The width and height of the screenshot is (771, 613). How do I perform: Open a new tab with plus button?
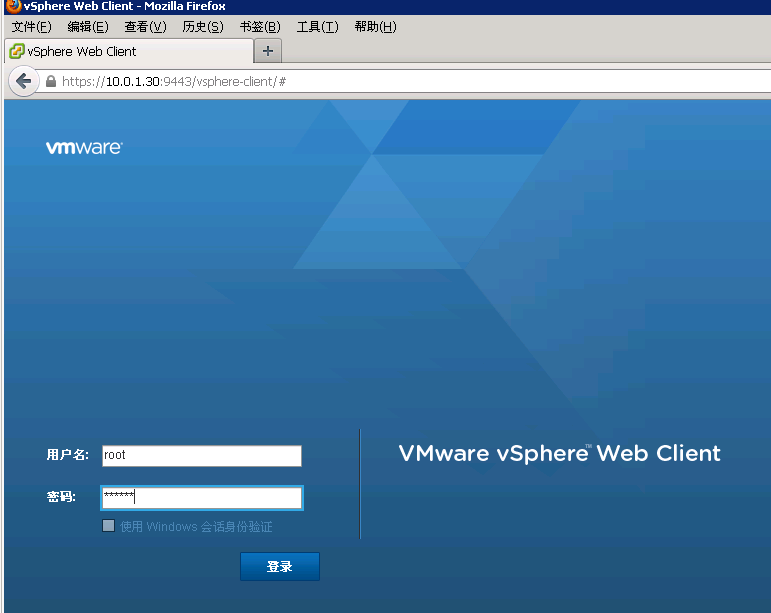268,51
